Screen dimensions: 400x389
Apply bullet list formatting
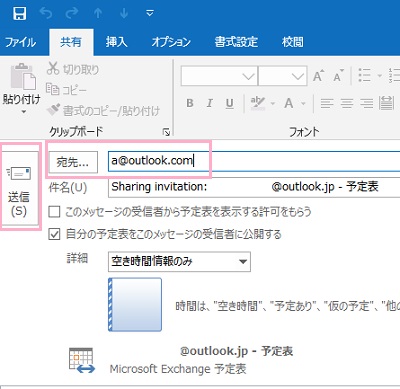(364, 76)
